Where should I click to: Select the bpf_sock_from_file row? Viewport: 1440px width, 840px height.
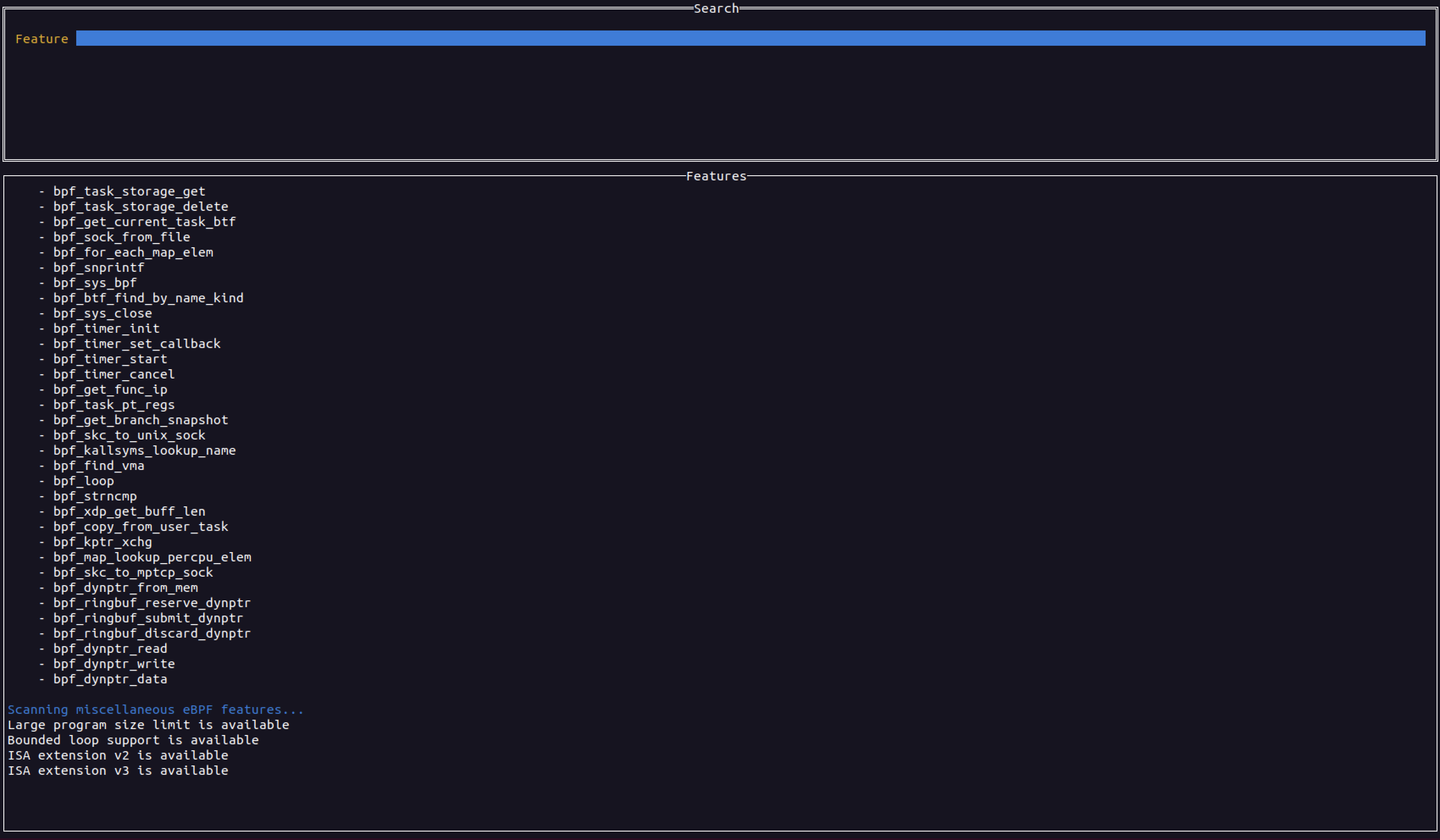122,237
